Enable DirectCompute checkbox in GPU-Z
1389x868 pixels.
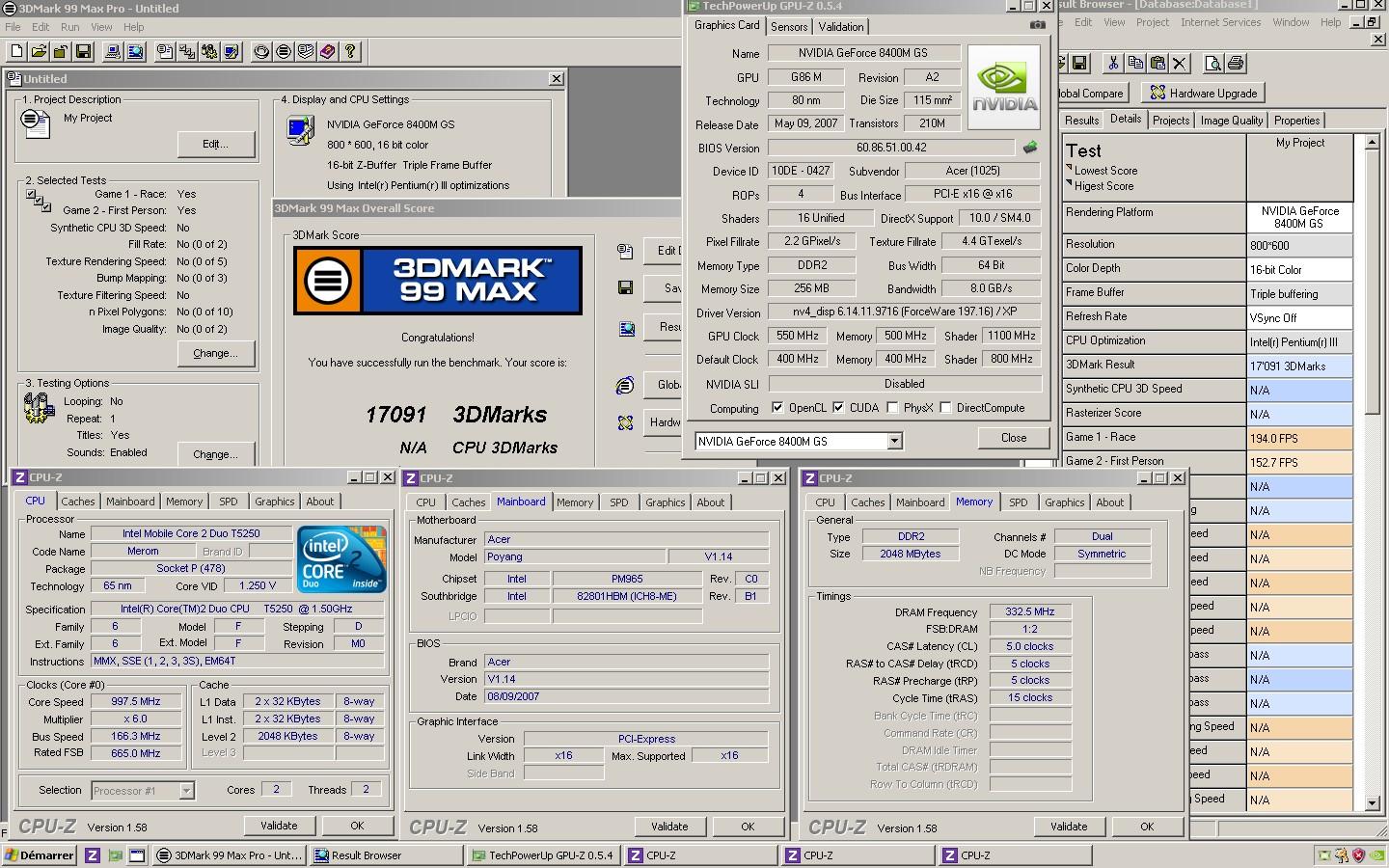click(x=945, y=408)
